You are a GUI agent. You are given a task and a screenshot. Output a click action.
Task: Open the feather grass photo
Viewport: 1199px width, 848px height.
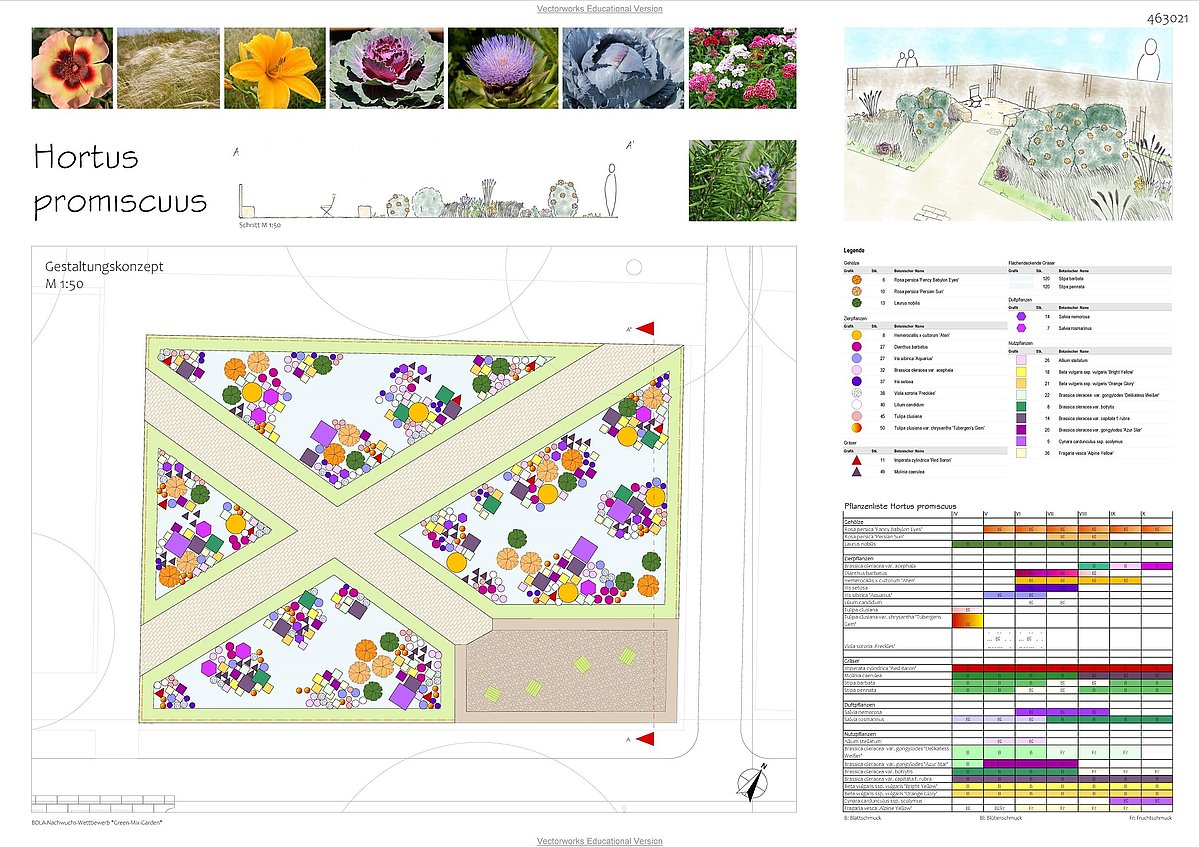click(x=168, y=68)
